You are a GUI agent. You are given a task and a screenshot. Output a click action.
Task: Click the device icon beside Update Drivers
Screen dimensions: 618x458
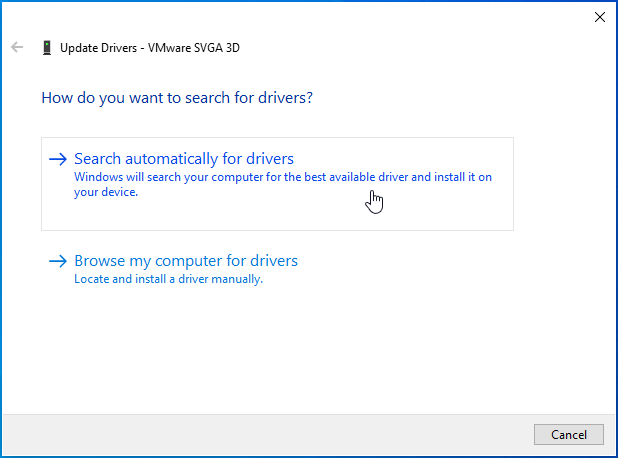(46, 47)
